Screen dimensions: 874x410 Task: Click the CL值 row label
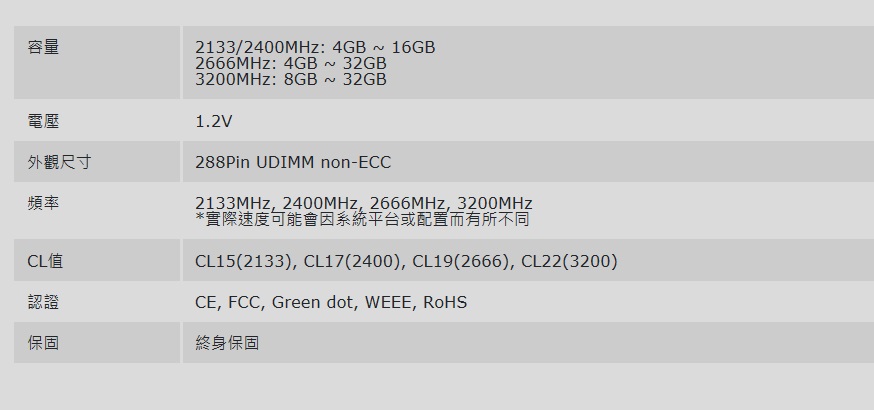pyautogui.click(x=45, y=261)
